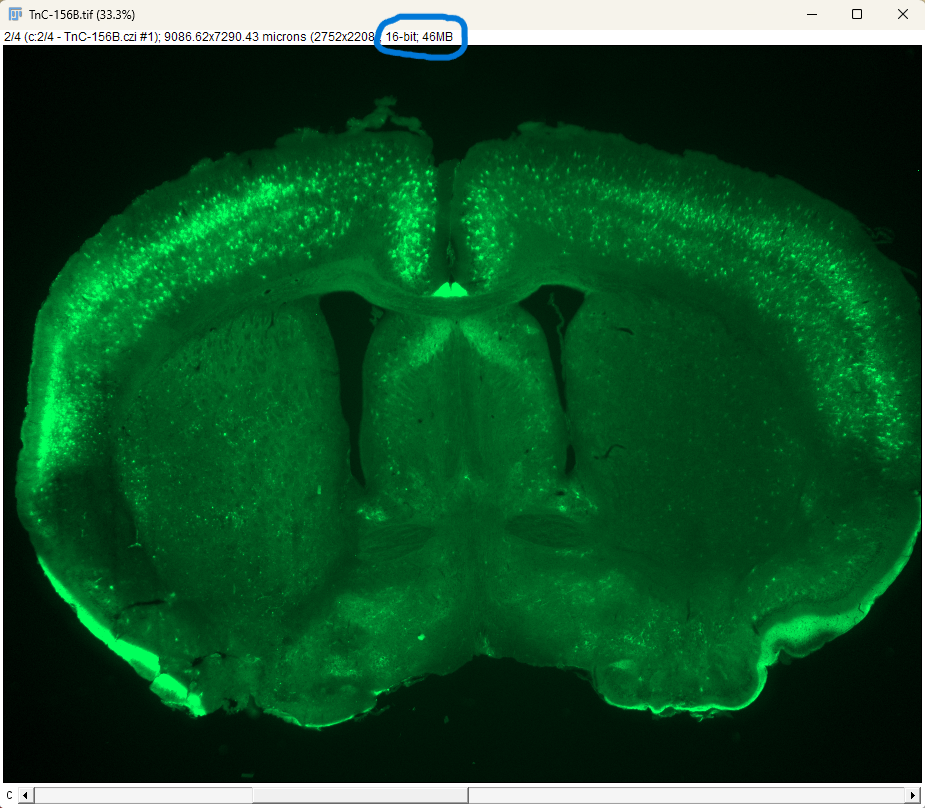
Task: Click the slider track left of thumb
Action: click(x=140, y=795)
